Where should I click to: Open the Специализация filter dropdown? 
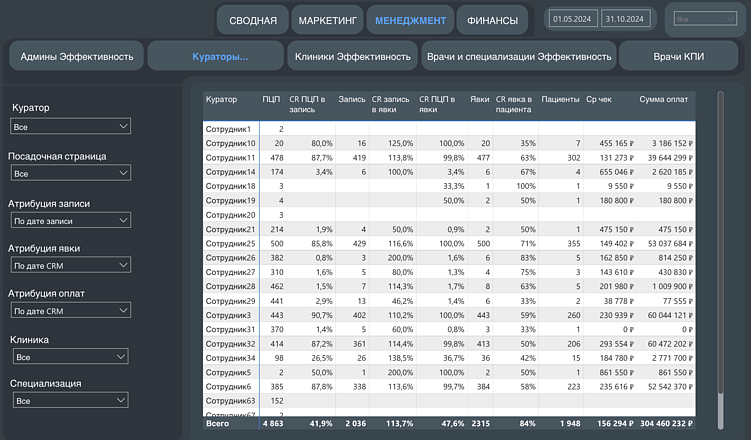69,400
